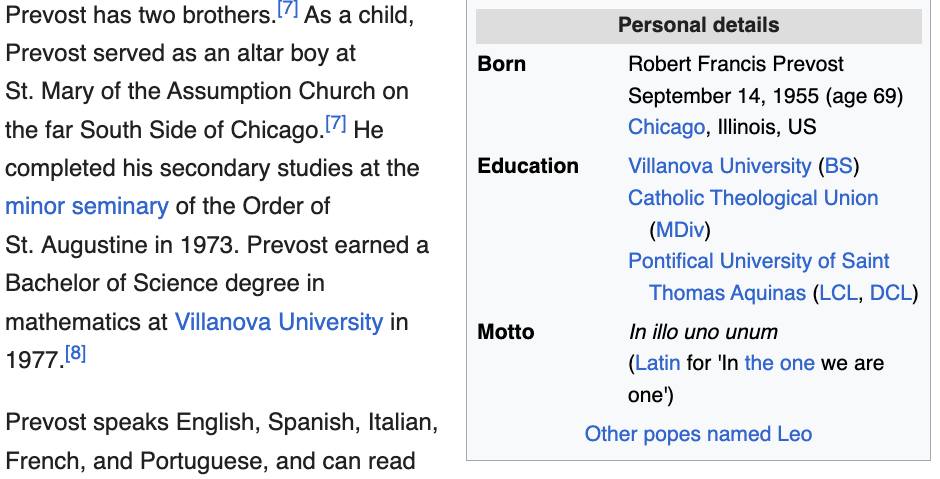The height and width of the screenshot is (479, 940).
Task: Open Pontifical University of Saint Thomas Aquinas link
Action: (x=758, y=262)
